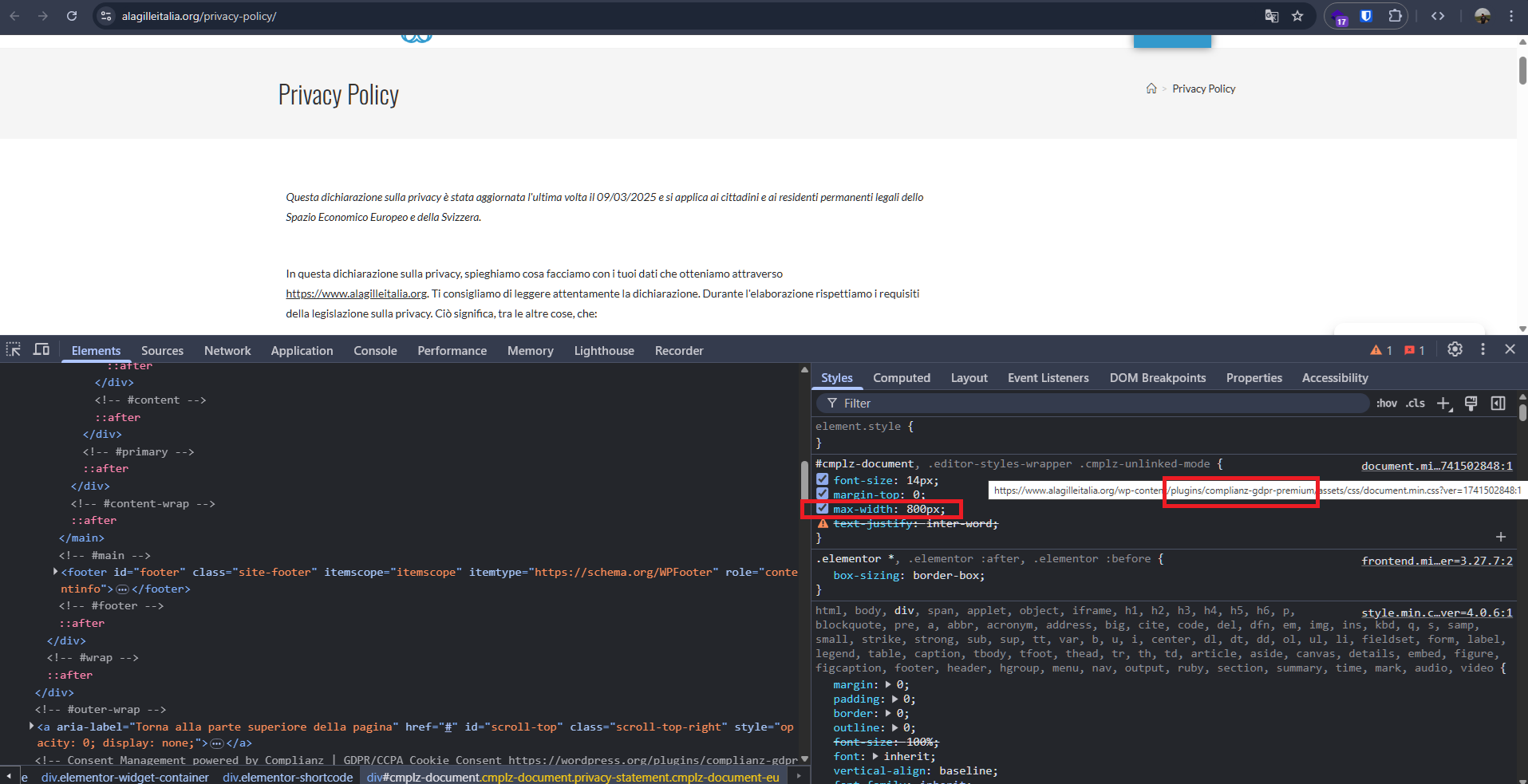Click Privacy Policy breadcrumb text
The width and height of the screenshot is (1528, 784).
[x=1203, y=89]
